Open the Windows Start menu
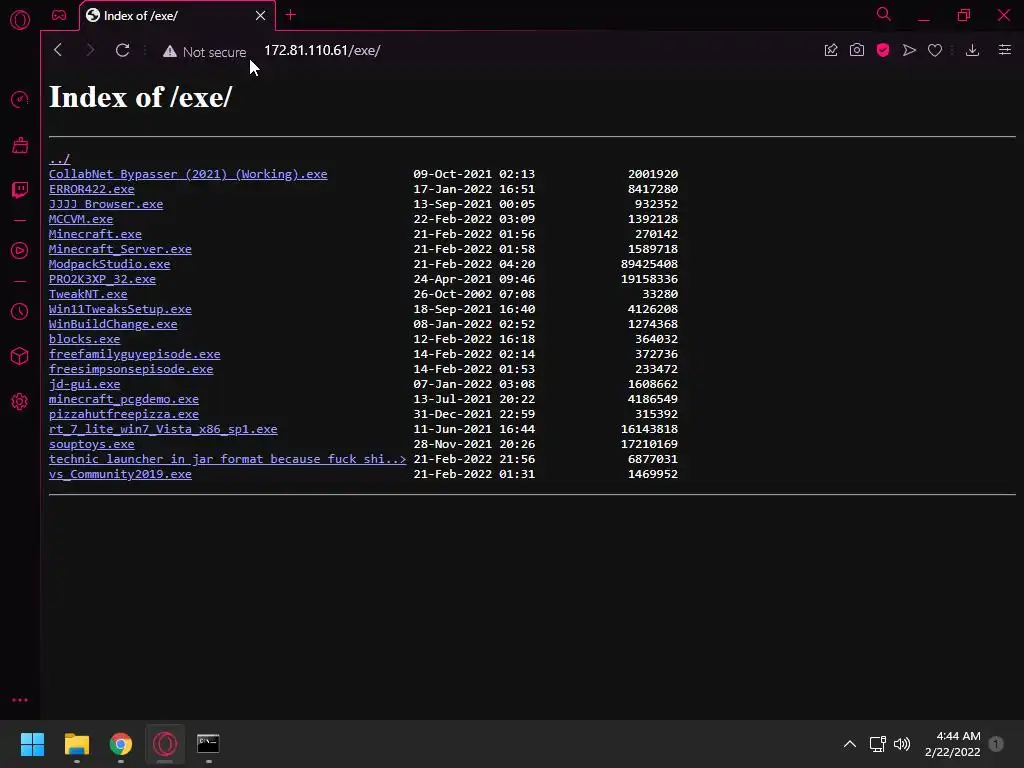The height and width of the screenshot is (768, 1024). (32, 744)
